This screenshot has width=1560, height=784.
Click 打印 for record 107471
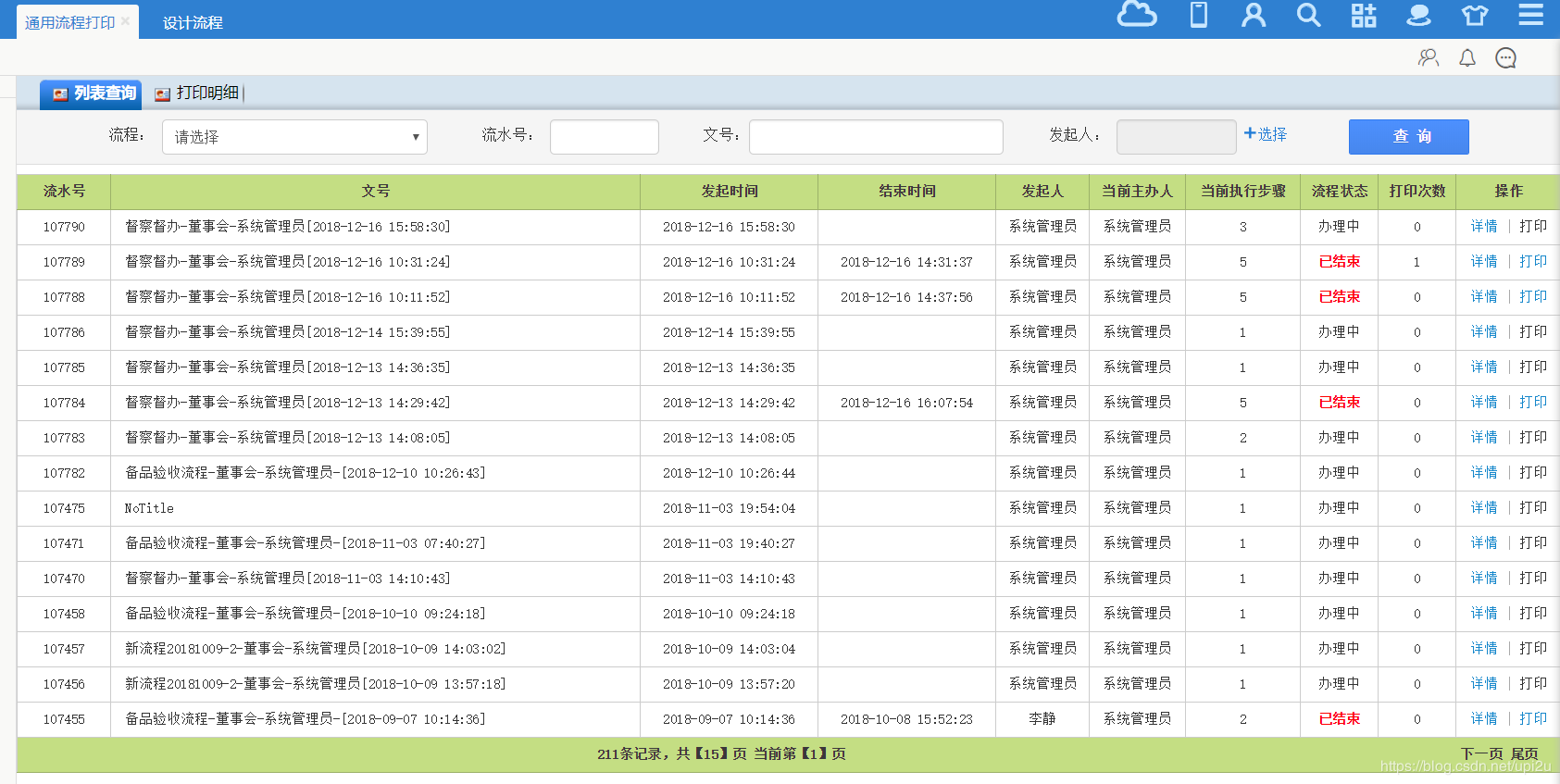[1533, 543]
